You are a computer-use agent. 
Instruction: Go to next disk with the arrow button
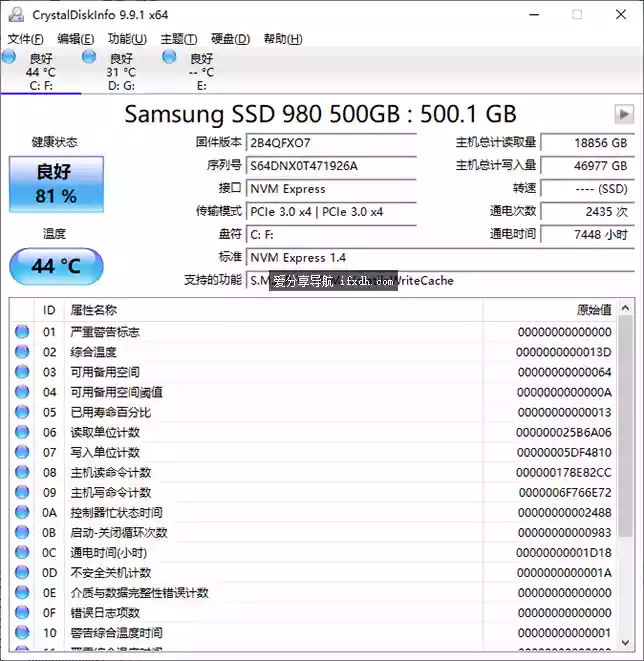coord(624,114)
